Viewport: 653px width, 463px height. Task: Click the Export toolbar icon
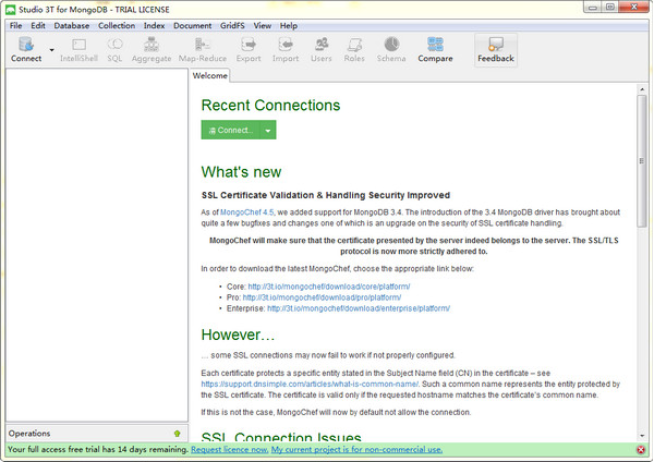point(248,49)
